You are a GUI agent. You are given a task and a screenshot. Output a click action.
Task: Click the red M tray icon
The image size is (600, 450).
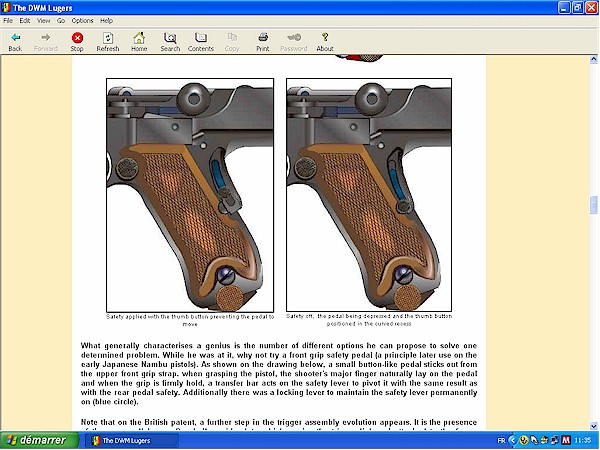[x=566, y=440]
